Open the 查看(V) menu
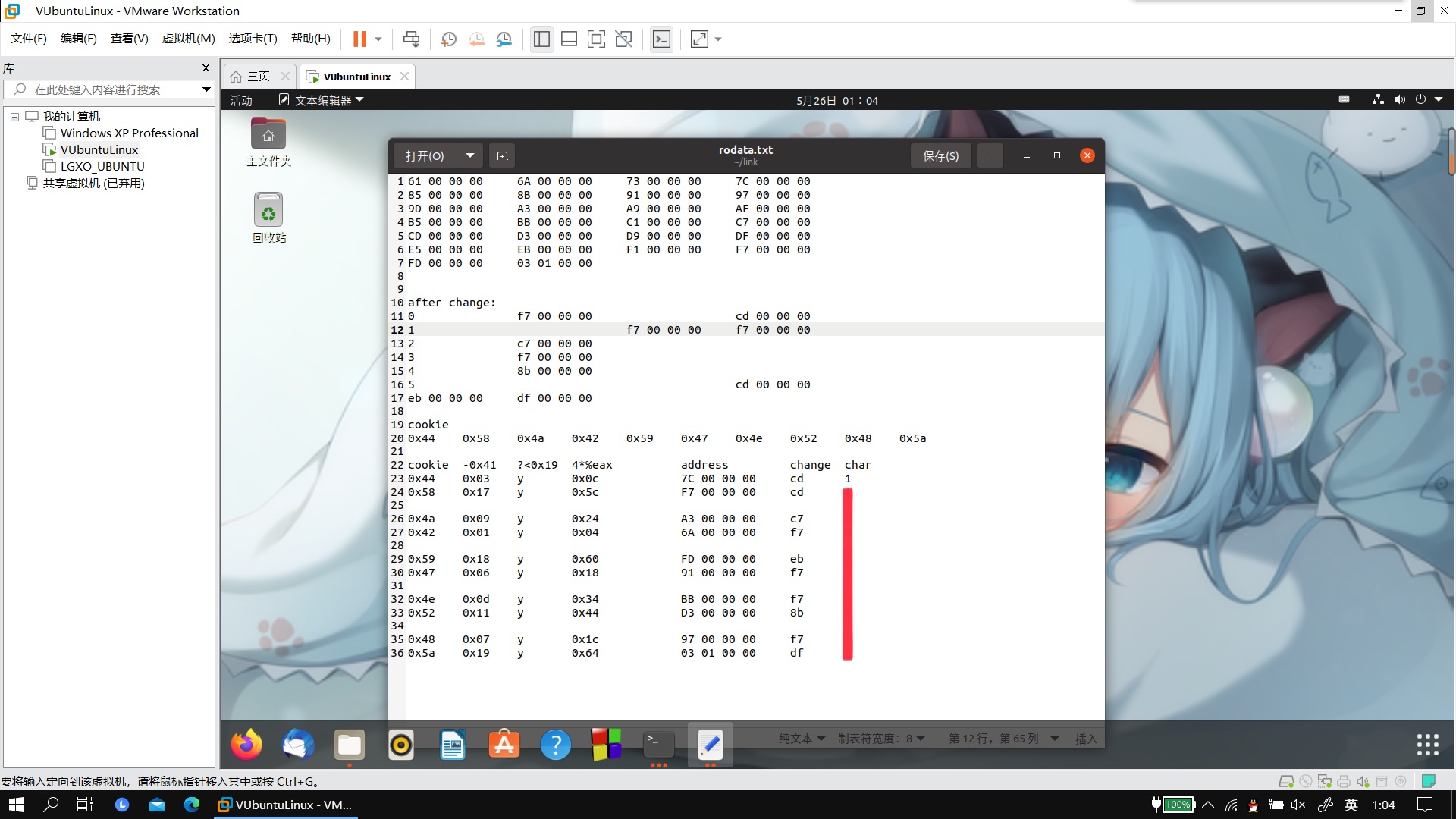The height and width of the screenshot is (819, 1456). [130, 39]
